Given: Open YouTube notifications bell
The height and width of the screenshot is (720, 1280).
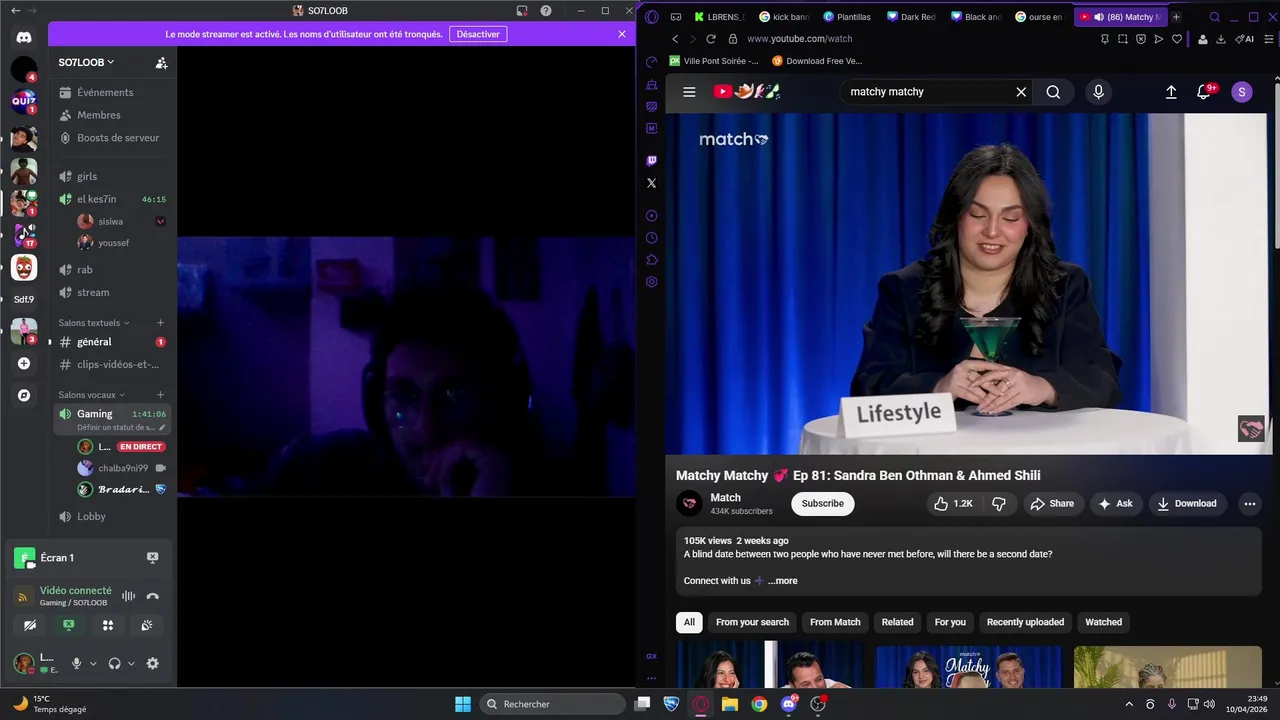Looking at the screenshot, I should pyautogui.click(x=1204, y=92).
